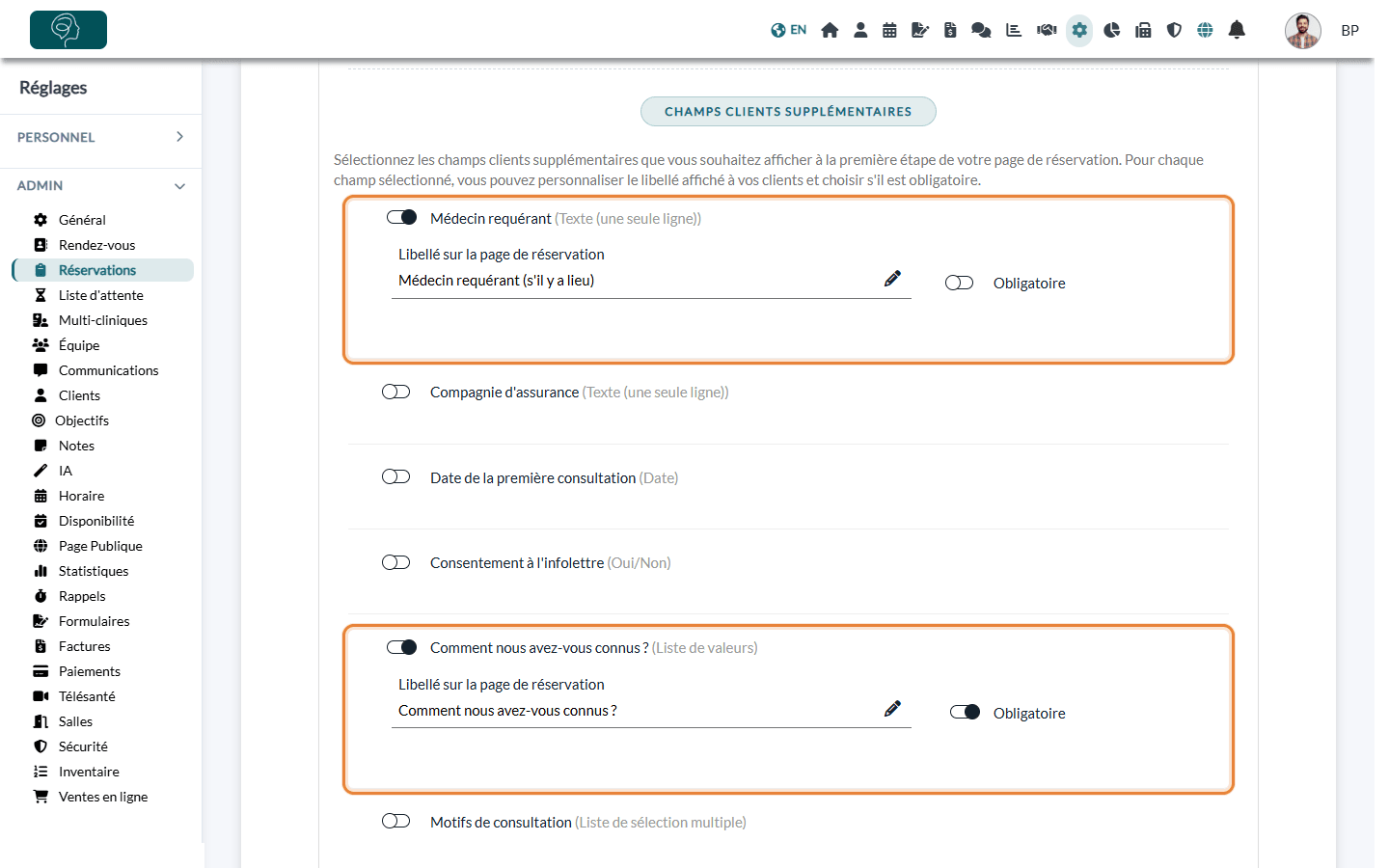1389x868 pixels.
Task: Turn off Obligatoire for Comment nous avez-vous connus
Action: click(x=965, y=712)
